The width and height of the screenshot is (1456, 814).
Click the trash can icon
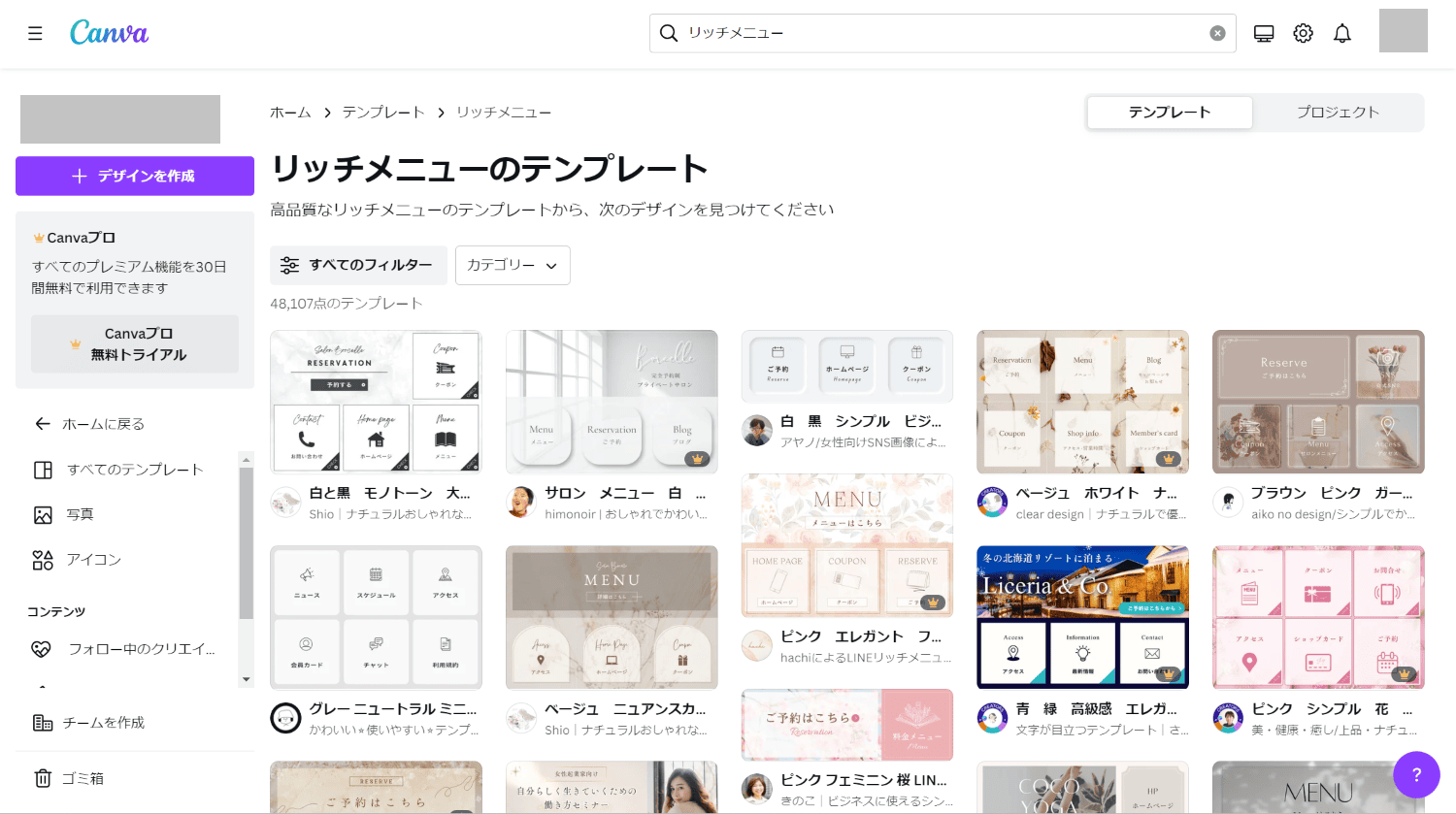43,778
